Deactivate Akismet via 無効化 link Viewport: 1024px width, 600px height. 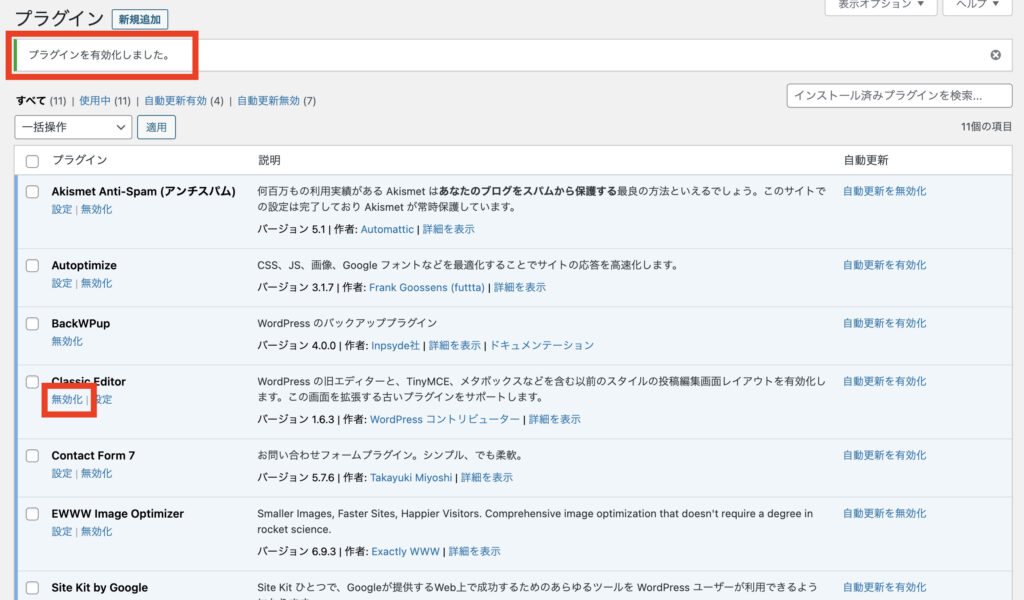tap(97, 210)
